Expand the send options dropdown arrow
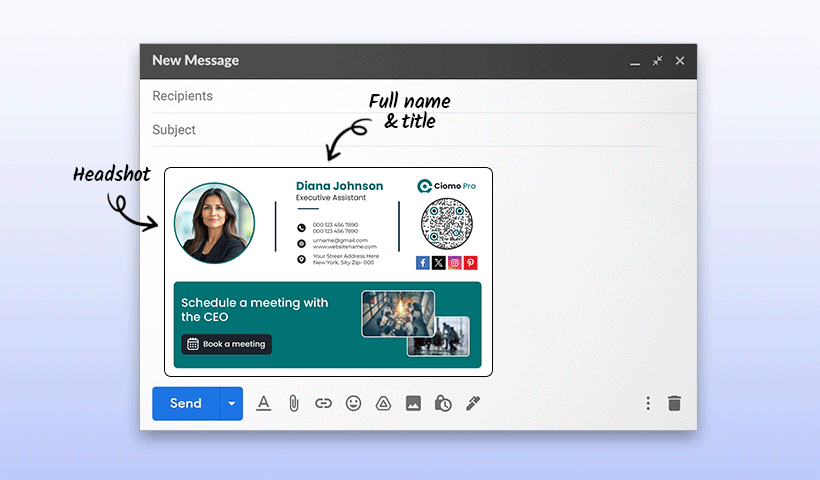 [231, 403]
